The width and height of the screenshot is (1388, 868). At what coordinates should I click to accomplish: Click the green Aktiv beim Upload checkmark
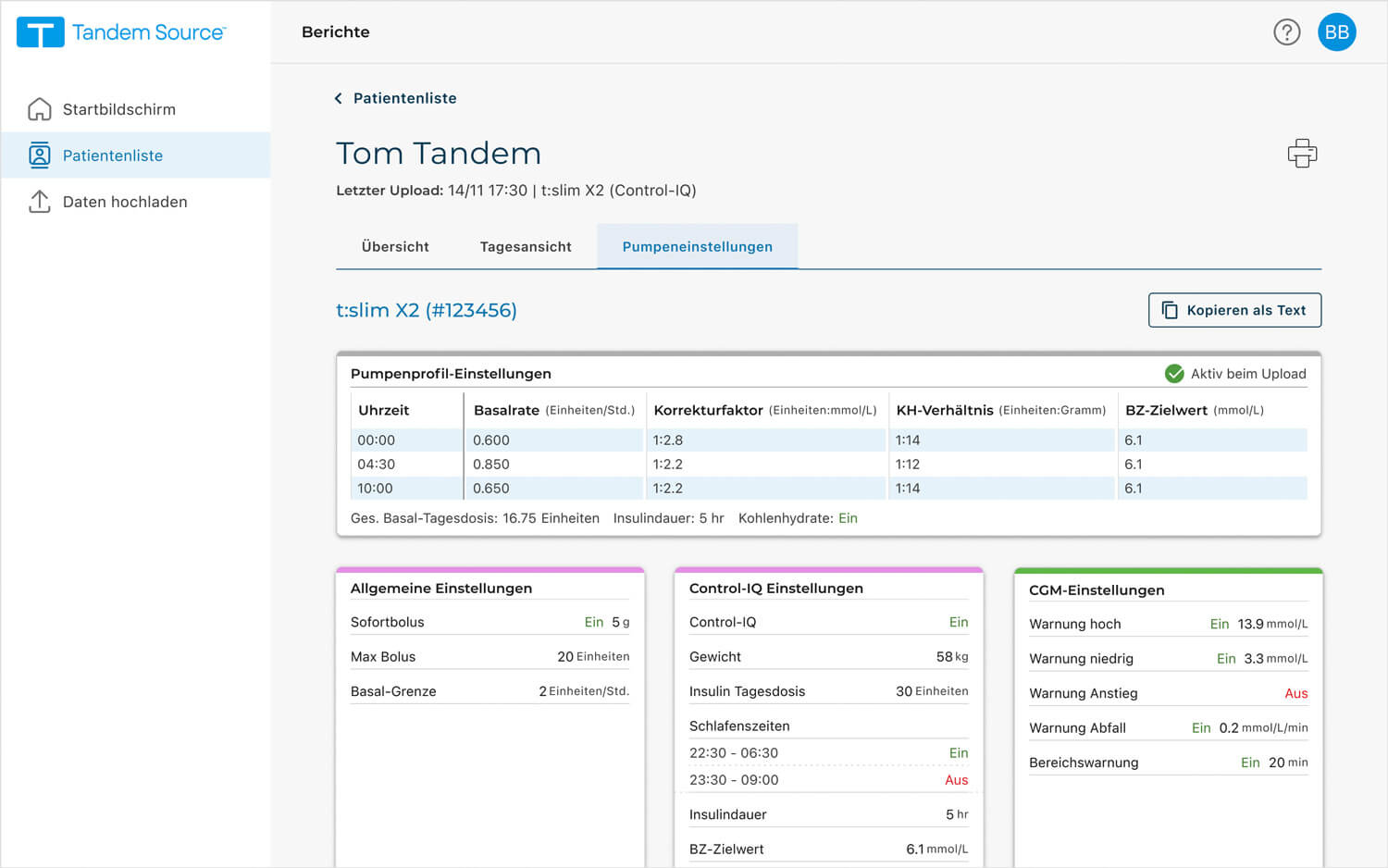click(x=1174, y=373)
